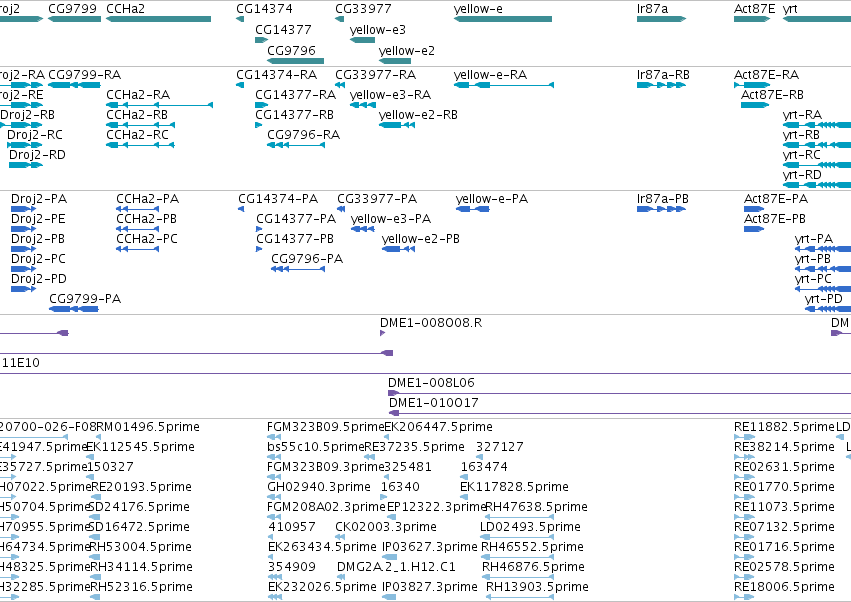Click the yrt gene label
The width and height of the screenshot is (851, 602).
(790, 9)
